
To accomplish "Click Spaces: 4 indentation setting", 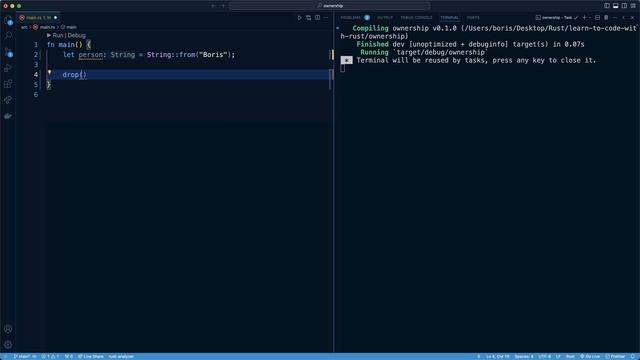I will pos(524,356).
